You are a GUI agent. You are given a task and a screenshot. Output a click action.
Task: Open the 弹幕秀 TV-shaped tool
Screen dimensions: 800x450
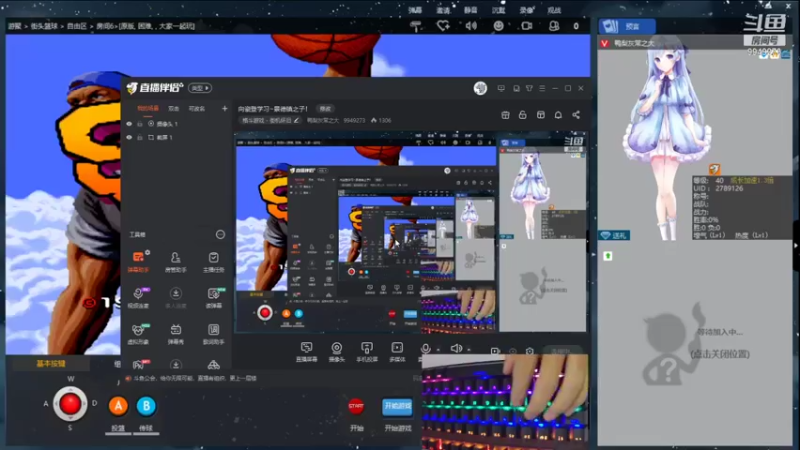click(x=176, y=334)
